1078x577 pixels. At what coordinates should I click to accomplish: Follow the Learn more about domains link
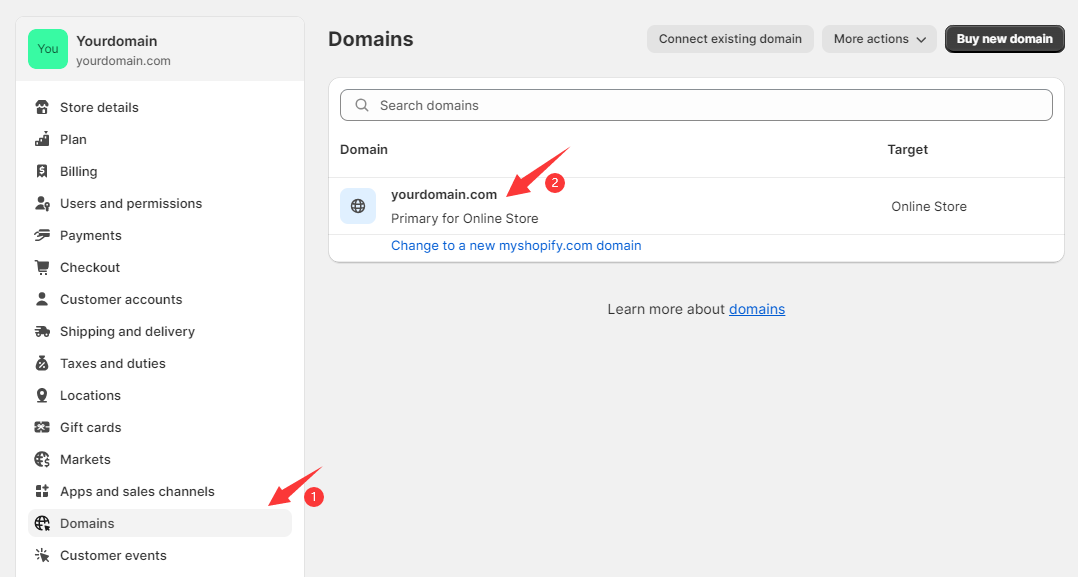(757, 309)
